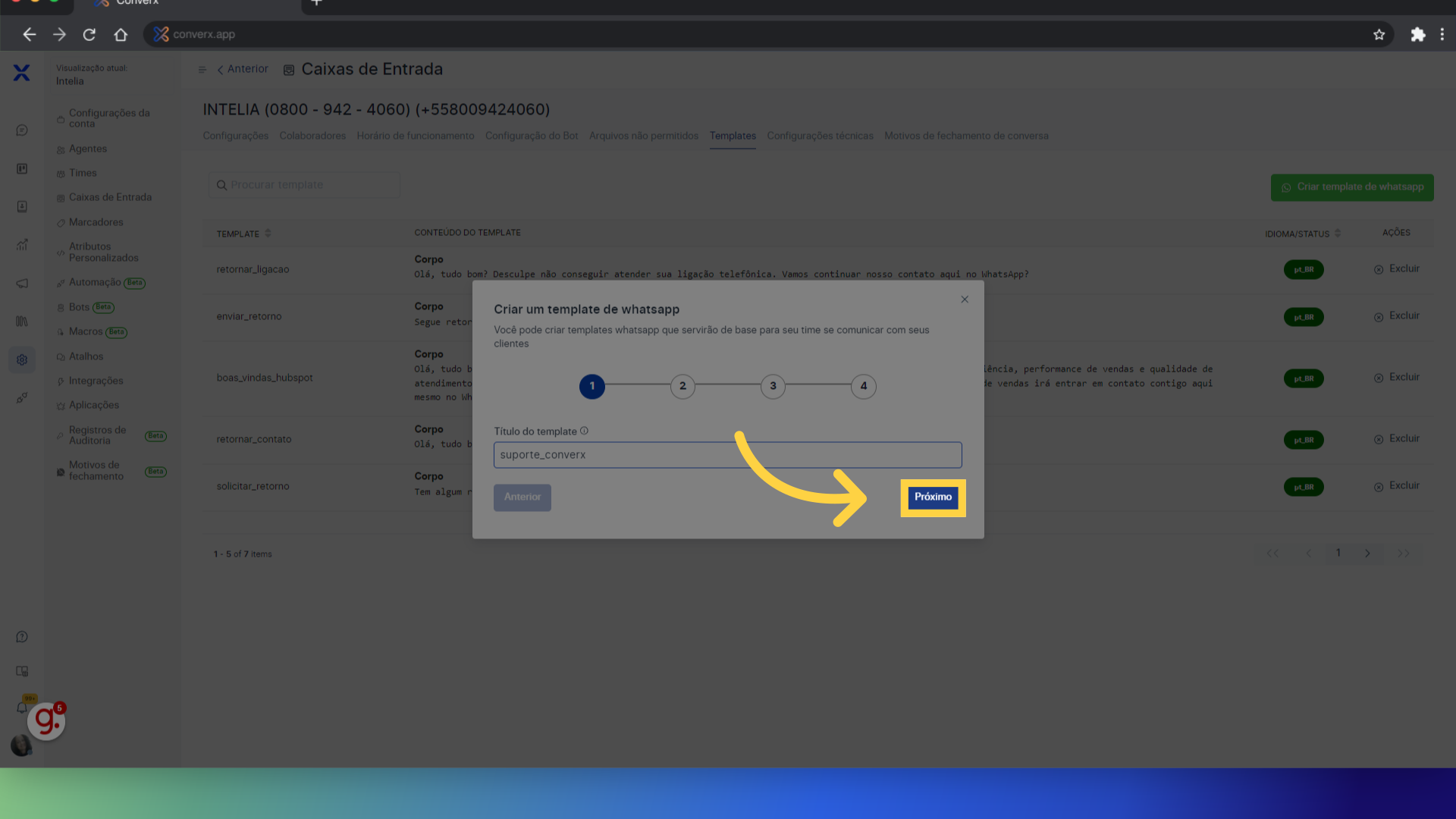
Task: Click the user avatar in left rail
Action: pos(21,746)
